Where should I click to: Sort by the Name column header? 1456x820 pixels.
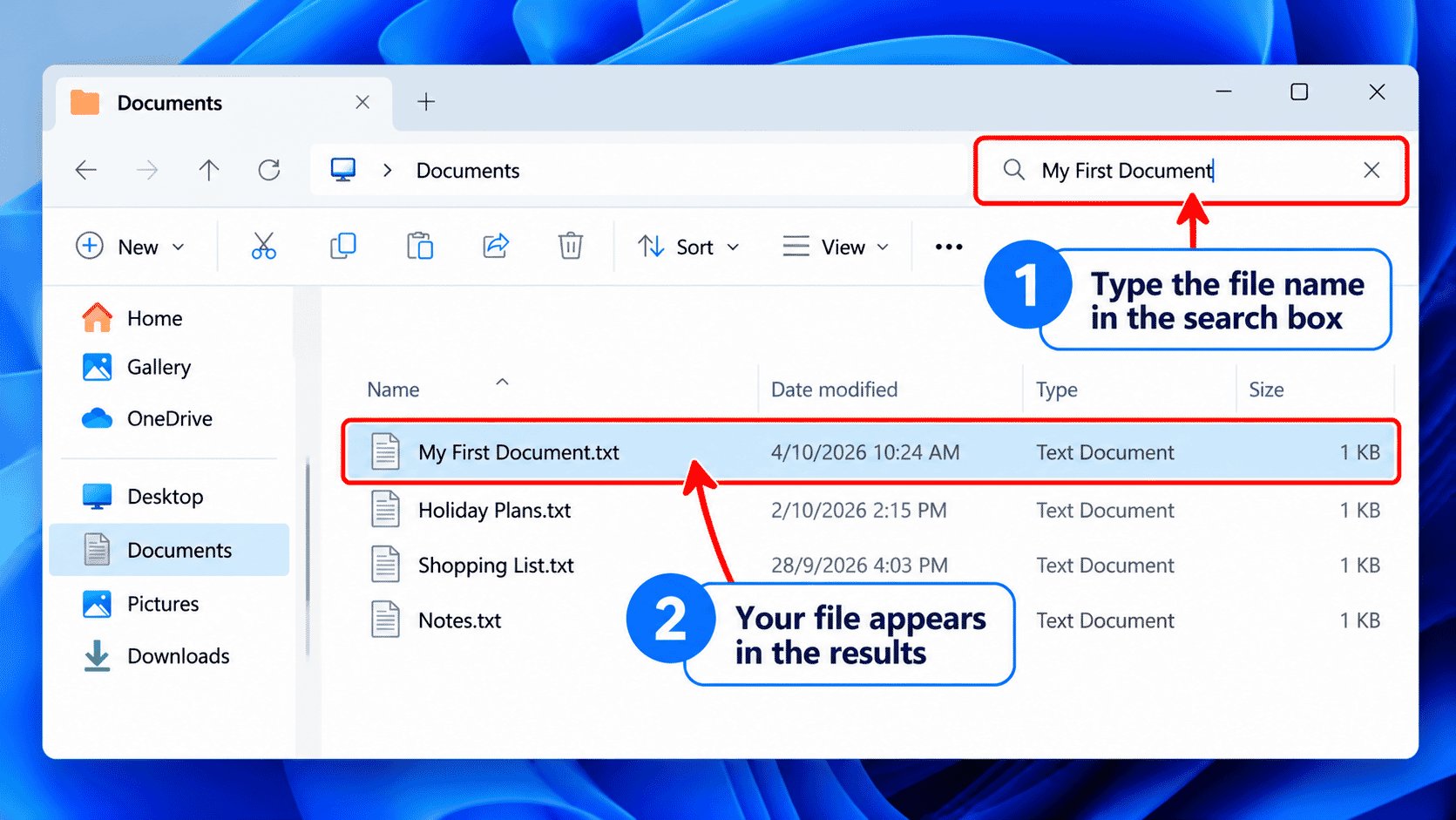[x=393, y=390]
